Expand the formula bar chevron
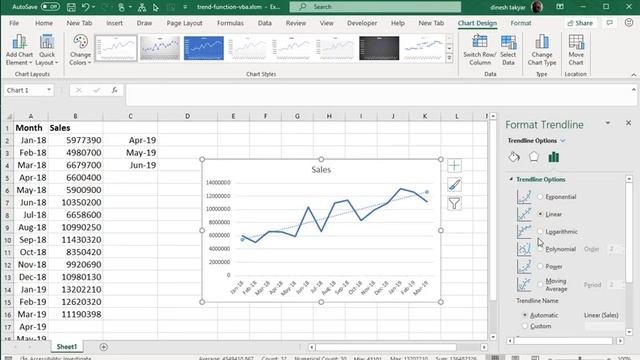This screenshot has height=360, width=640. point(633,90)
